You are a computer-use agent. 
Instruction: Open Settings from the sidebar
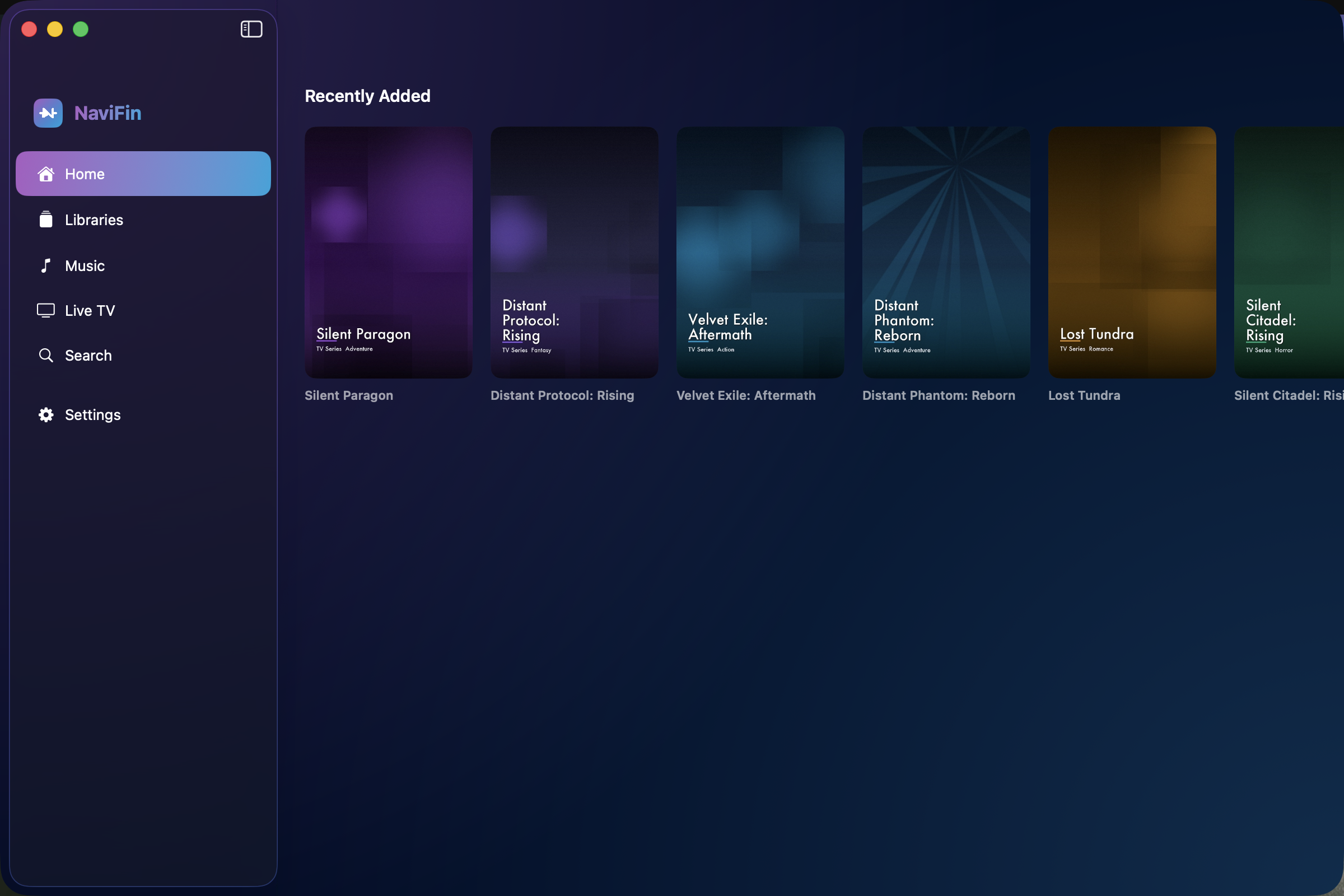tap(143, 415)
